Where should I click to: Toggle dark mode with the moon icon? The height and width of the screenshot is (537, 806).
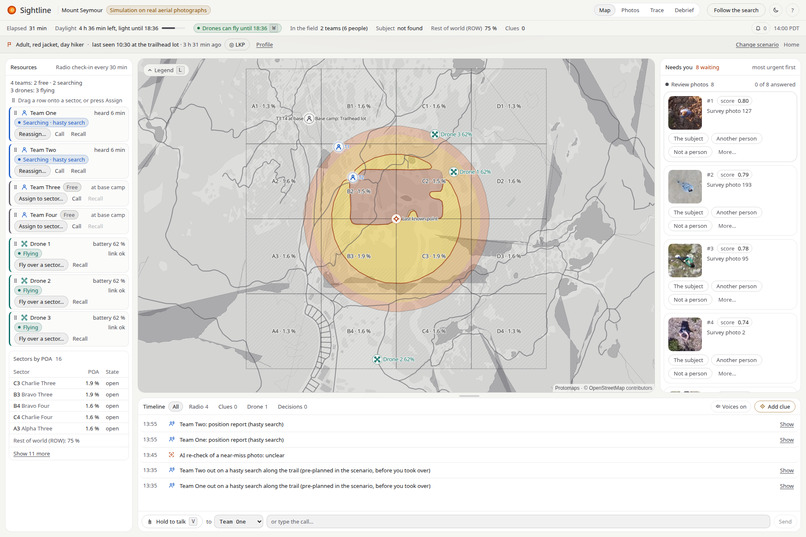pyautogui.click(x=776, y=10)
